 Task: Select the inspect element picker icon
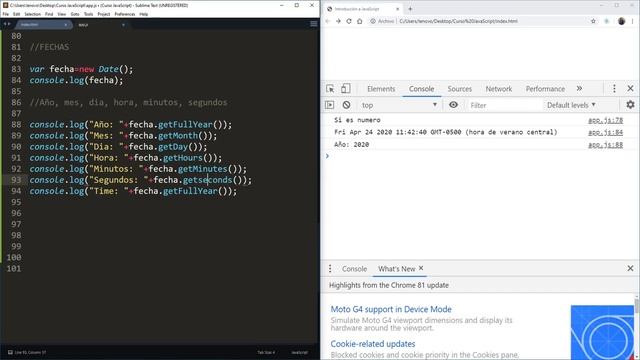[330, 89]
